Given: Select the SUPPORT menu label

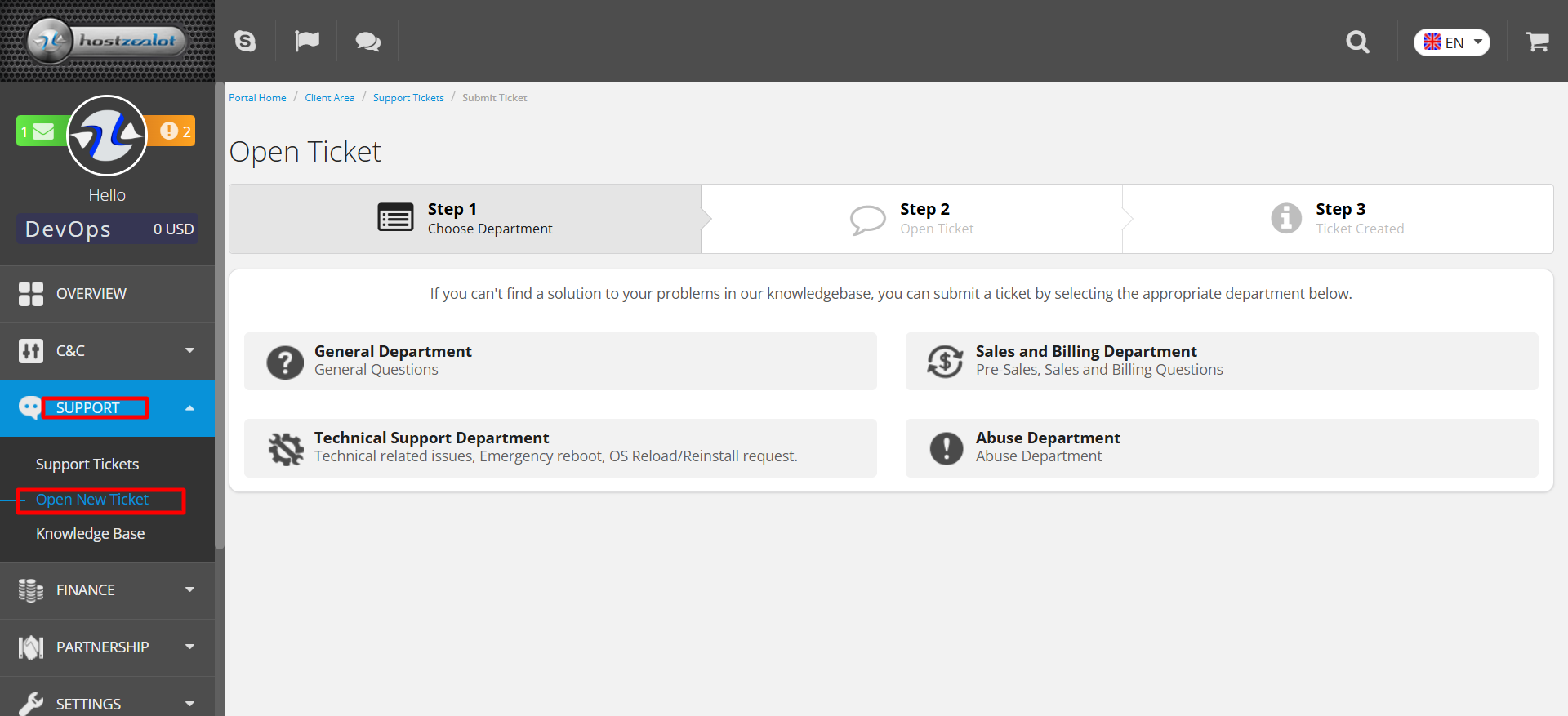Looking at the screenshot, I should coord(87,408).
